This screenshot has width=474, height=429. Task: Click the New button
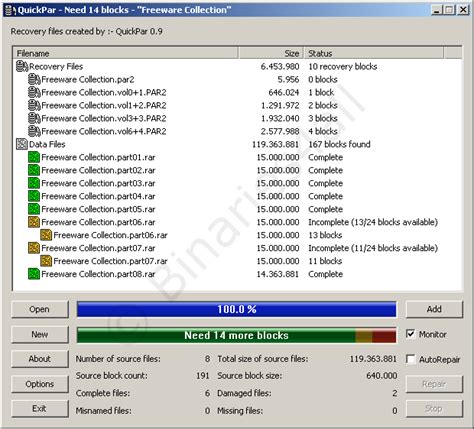[x=40, y=334]
